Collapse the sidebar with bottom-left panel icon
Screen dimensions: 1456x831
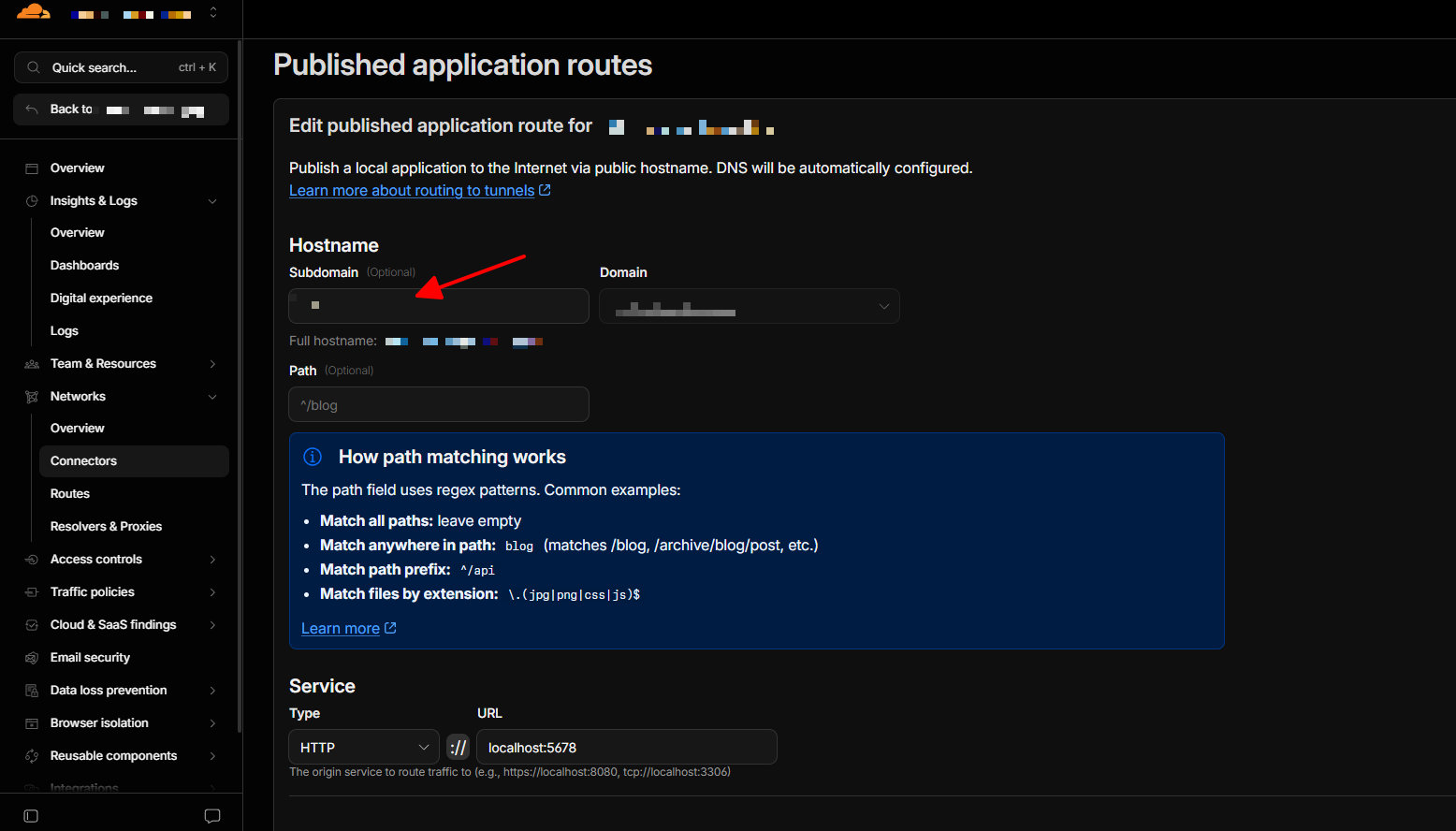(x=31, y=816)
